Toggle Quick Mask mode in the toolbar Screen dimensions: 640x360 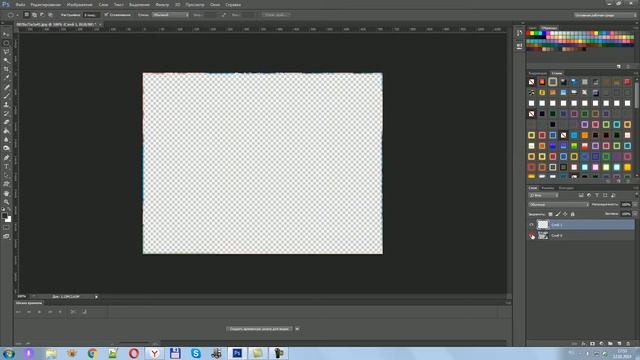6,228
